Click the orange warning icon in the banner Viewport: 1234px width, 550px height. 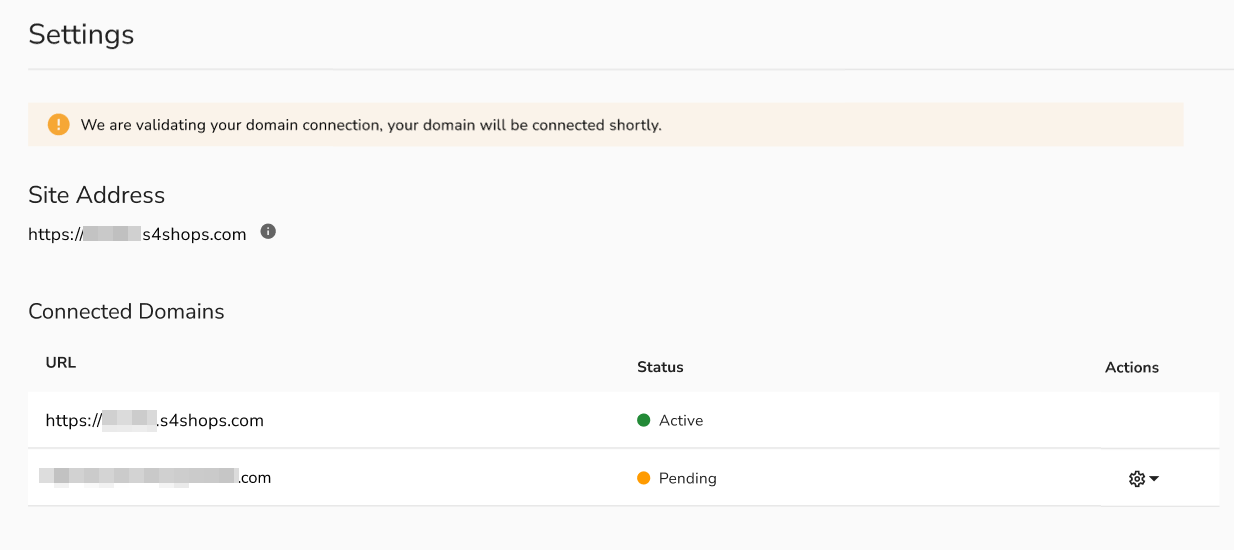pos(59,125)
